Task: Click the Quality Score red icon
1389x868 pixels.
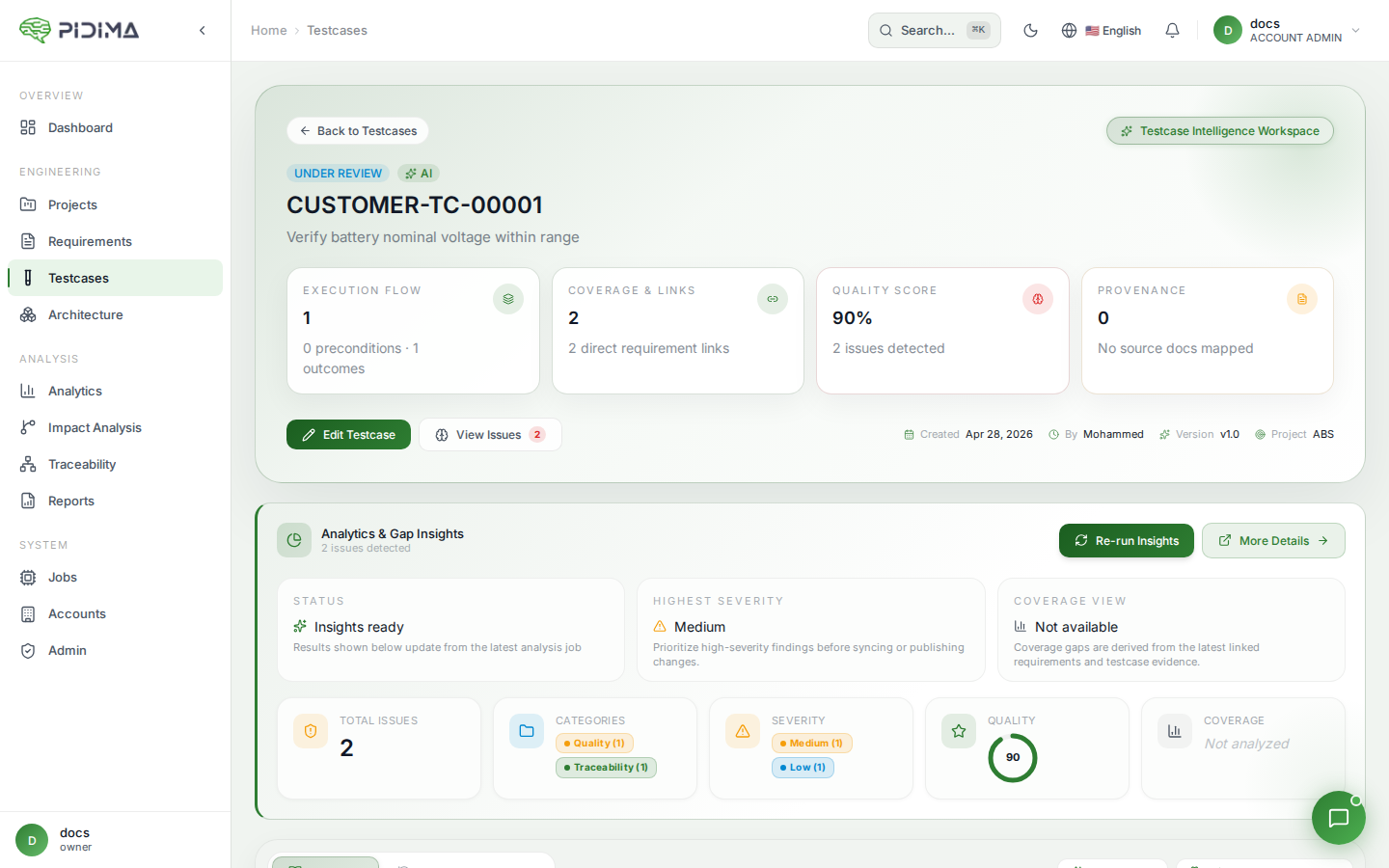Action: pos(1038,299)
